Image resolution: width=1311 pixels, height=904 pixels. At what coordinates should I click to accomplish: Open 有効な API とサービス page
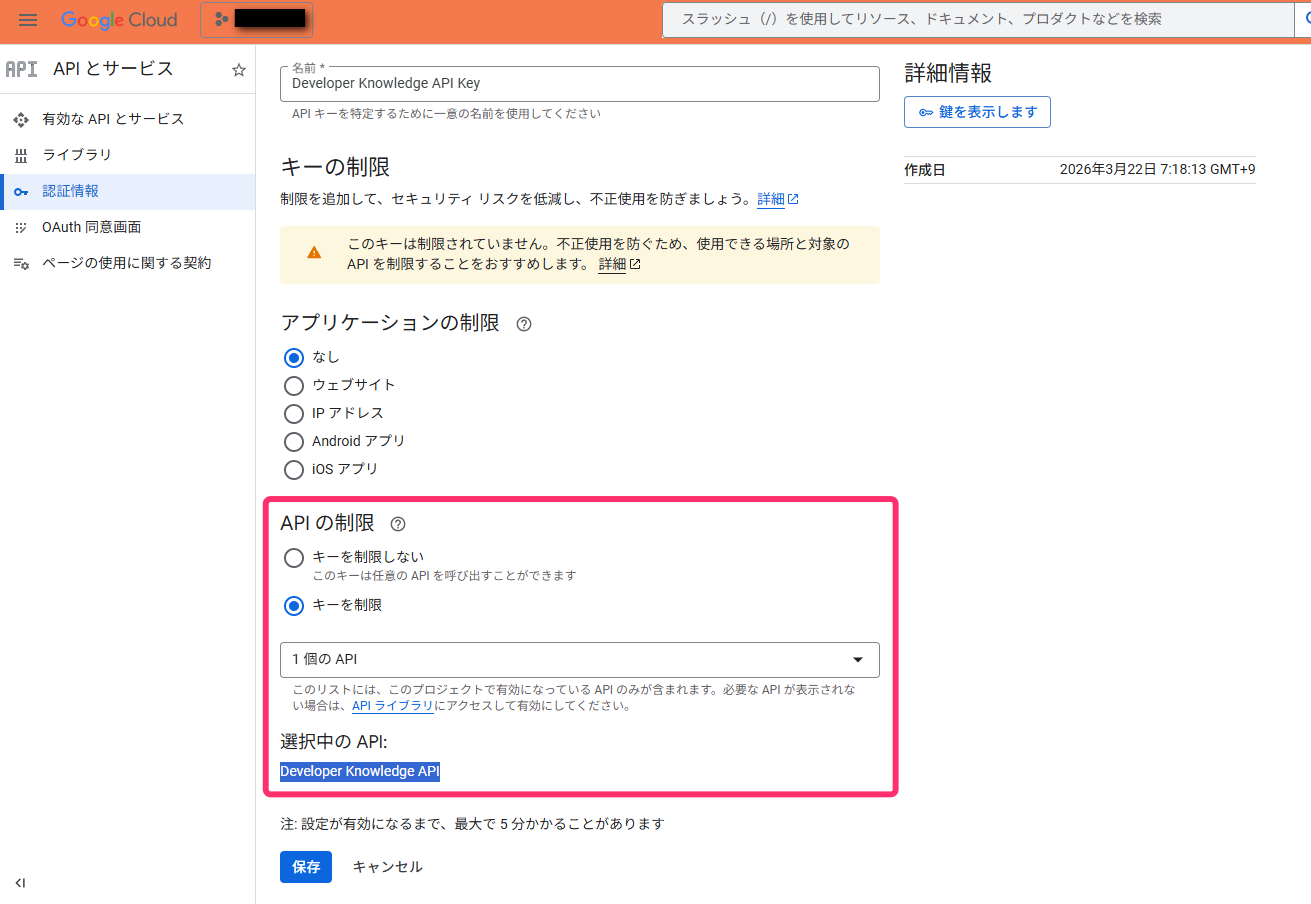[113, 119]
